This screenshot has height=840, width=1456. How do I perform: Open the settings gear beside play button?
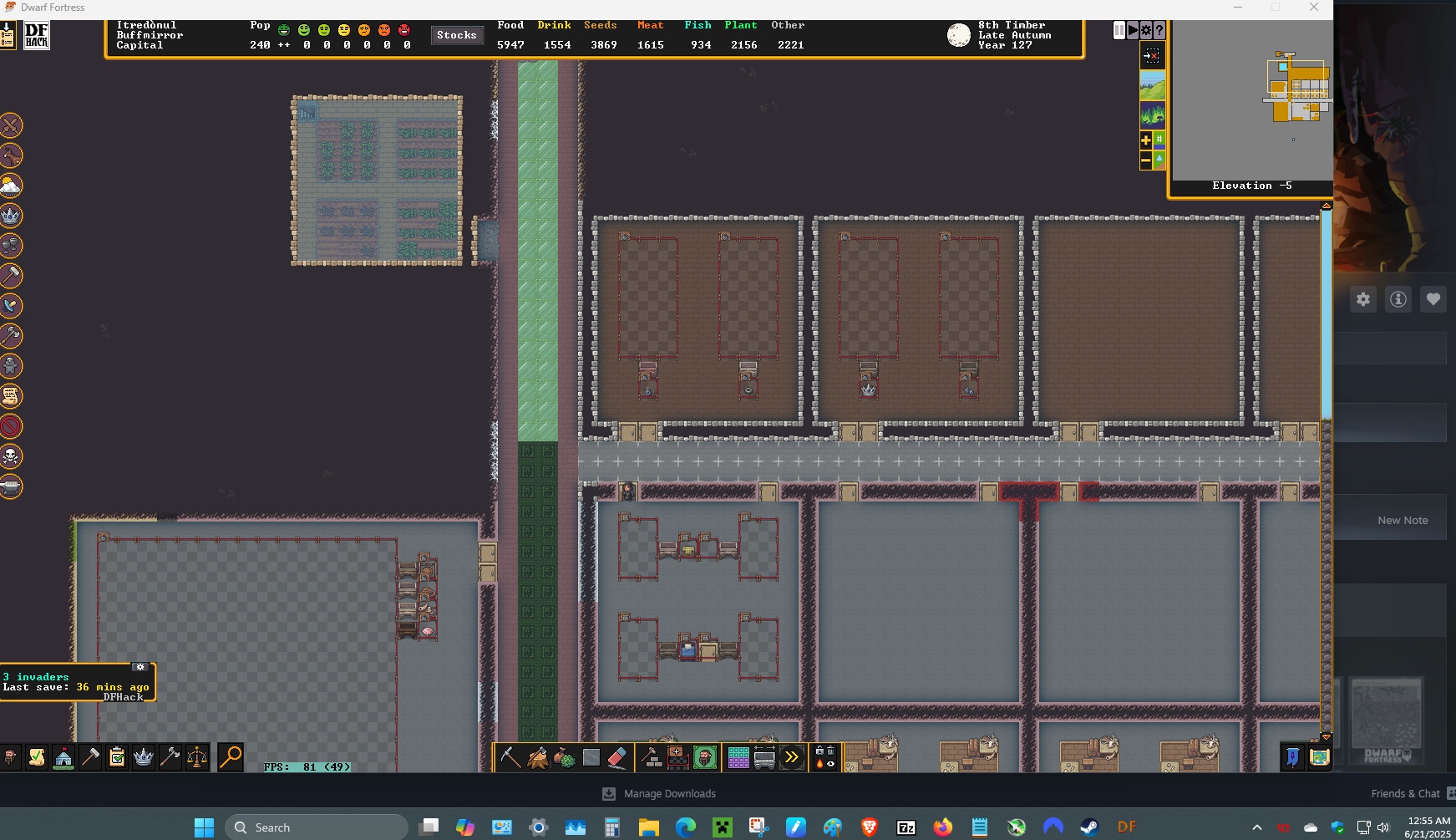(x=1146, y=30)
